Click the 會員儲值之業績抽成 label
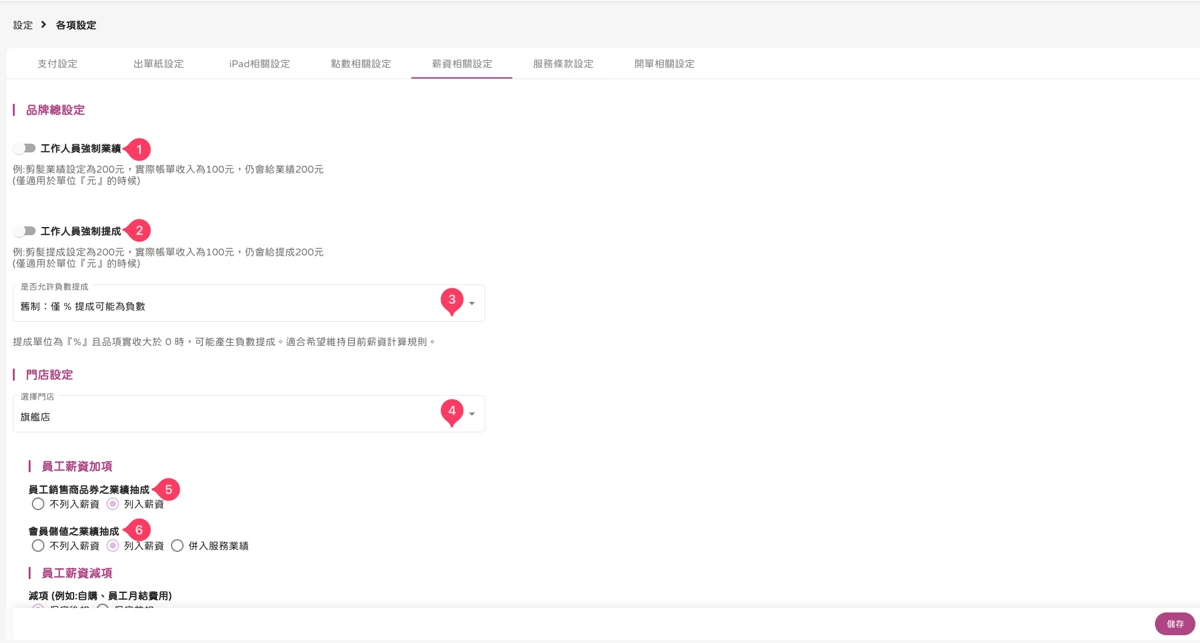The width and height of the screenshot is (1200, 643). 74,531
